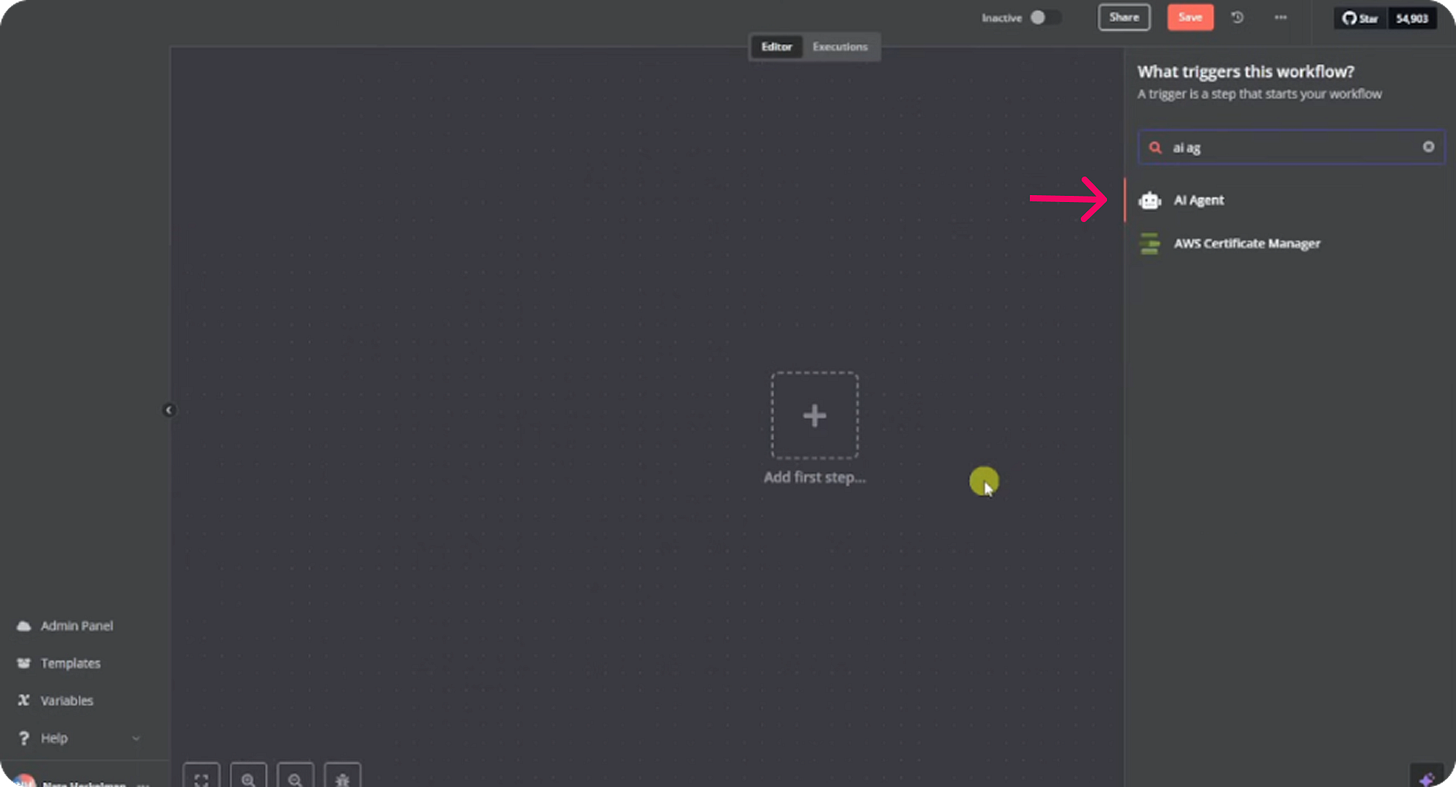This screenshot has width=1456, height=787.
Task: Click the 'What triggers this workflow?' heading
Action: click(1246, 72)
